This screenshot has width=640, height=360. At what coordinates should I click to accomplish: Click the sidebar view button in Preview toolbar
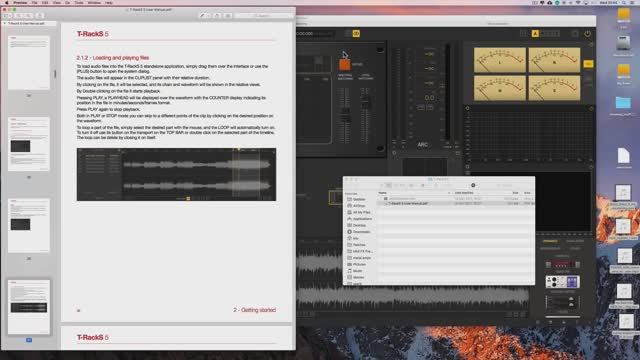[x=8, y=16]
